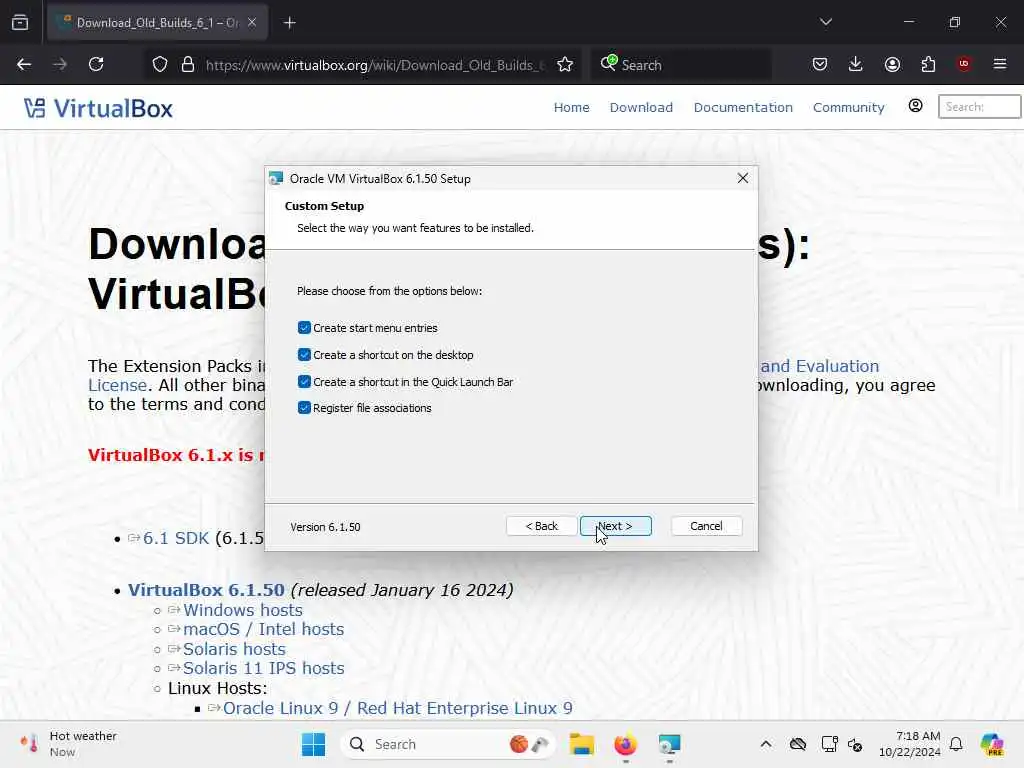1024x768 pixels.
Task: Cancel the VirtualBox installation
Action: click(706, 526)
